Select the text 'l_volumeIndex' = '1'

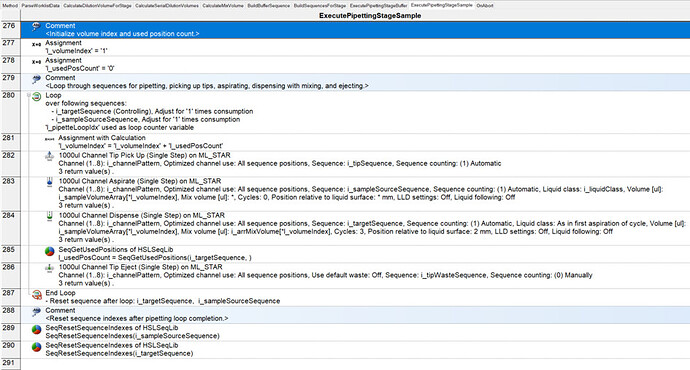[76, 51]
